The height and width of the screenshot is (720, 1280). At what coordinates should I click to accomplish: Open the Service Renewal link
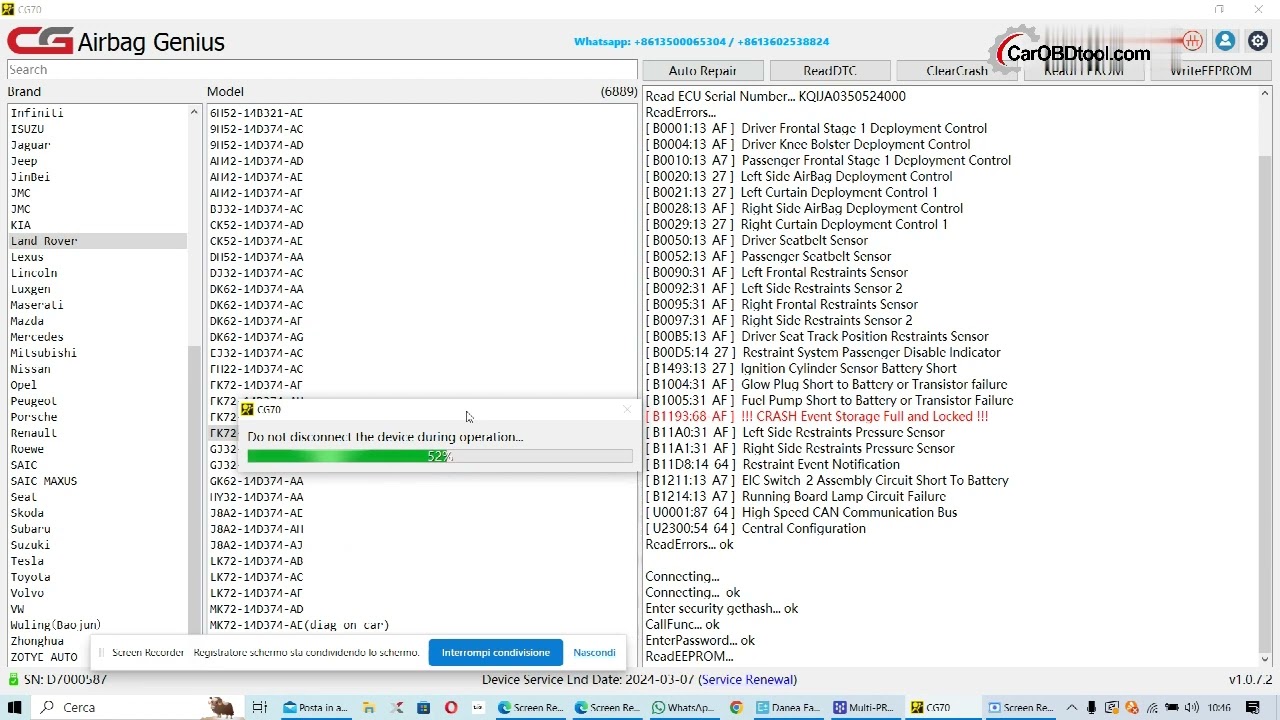[748, 680]
